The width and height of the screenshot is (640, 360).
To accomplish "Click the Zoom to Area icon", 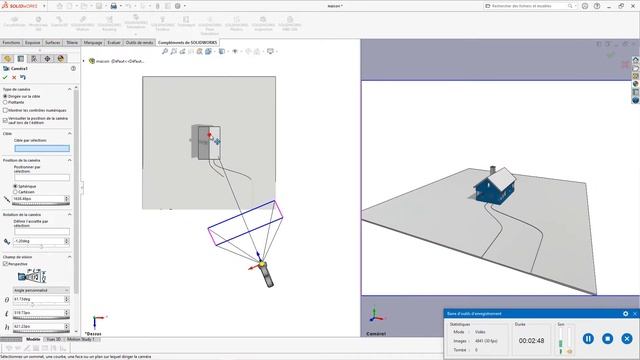I will click(173, 51).
